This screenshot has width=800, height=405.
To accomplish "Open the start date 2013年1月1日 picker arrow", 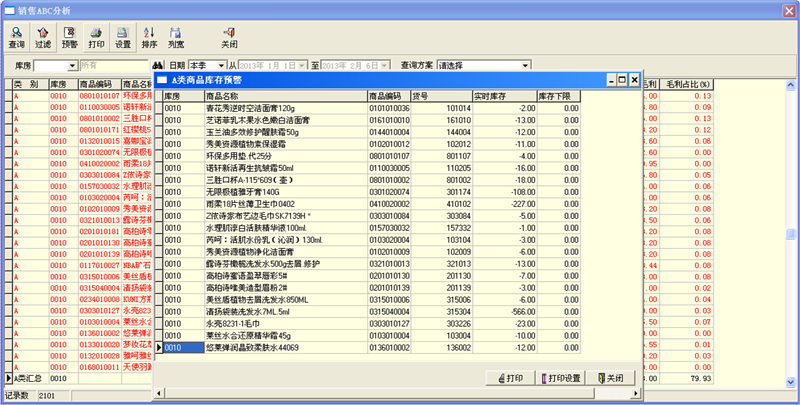I will (x=303, y=66).
